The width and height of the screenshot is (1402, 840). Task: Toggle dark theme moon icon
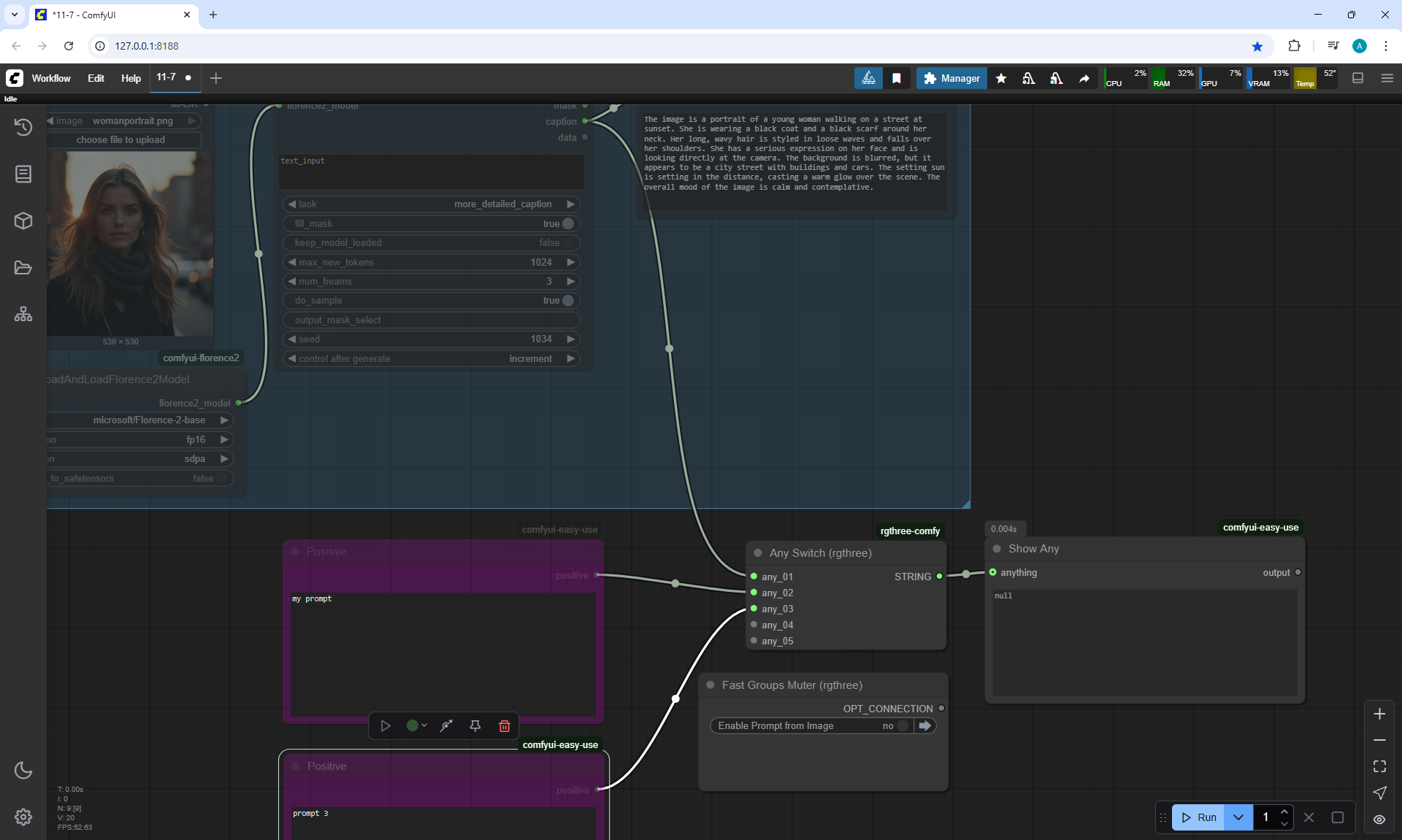coord(23,770)
